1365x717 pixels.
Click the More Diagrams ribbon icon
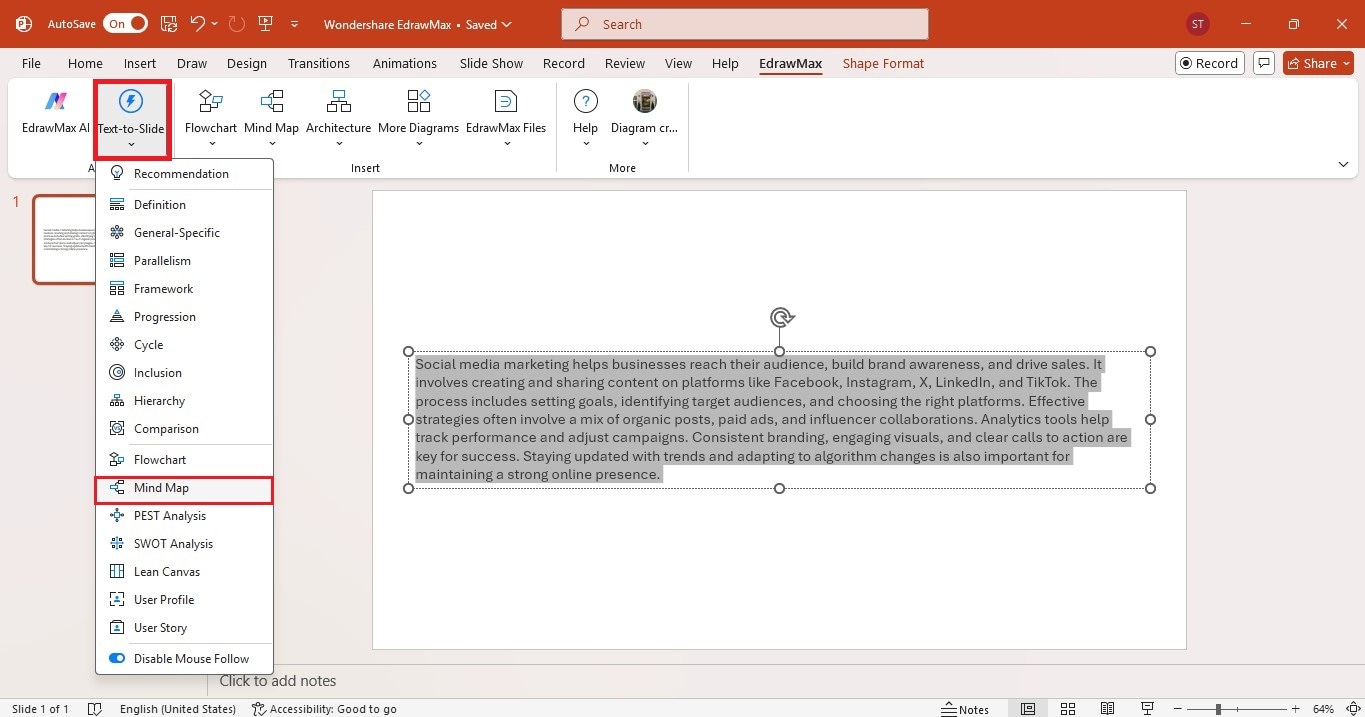[x=418, y=101]
